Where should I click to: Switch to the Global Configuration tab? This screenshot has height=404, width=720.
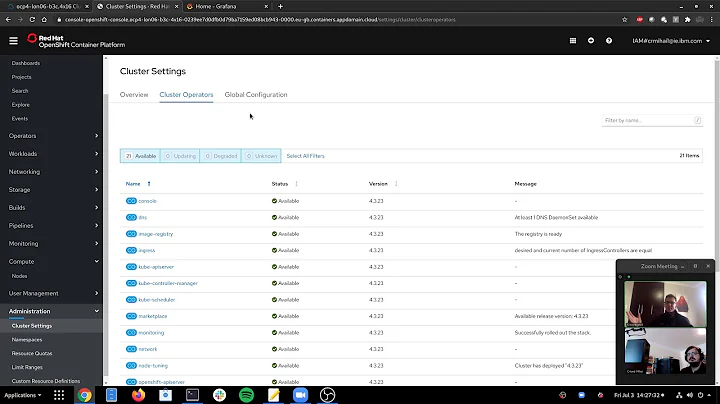point(256,95)
